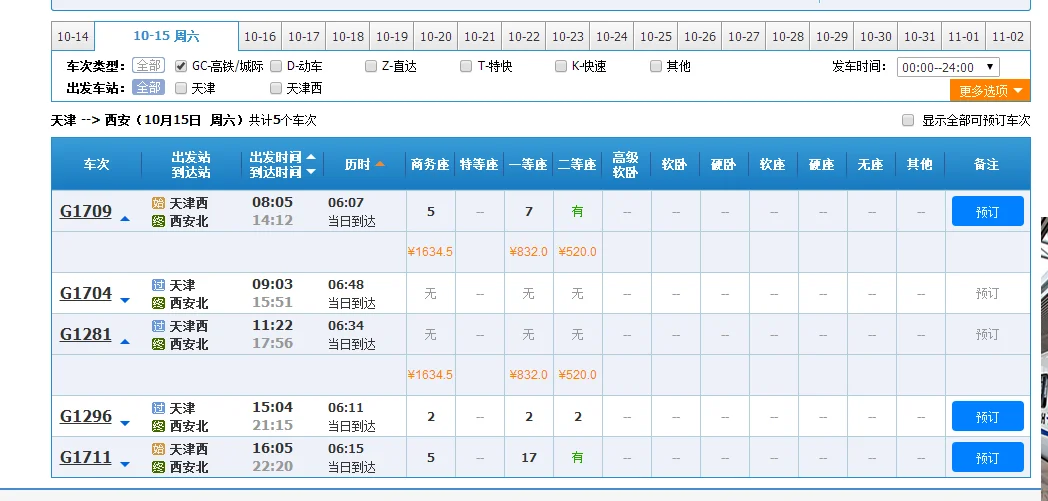Click the disabled 预订 for G1704
Image resolution: width=1048 pixels, height=501 pixels.
(x=988, y=293)
